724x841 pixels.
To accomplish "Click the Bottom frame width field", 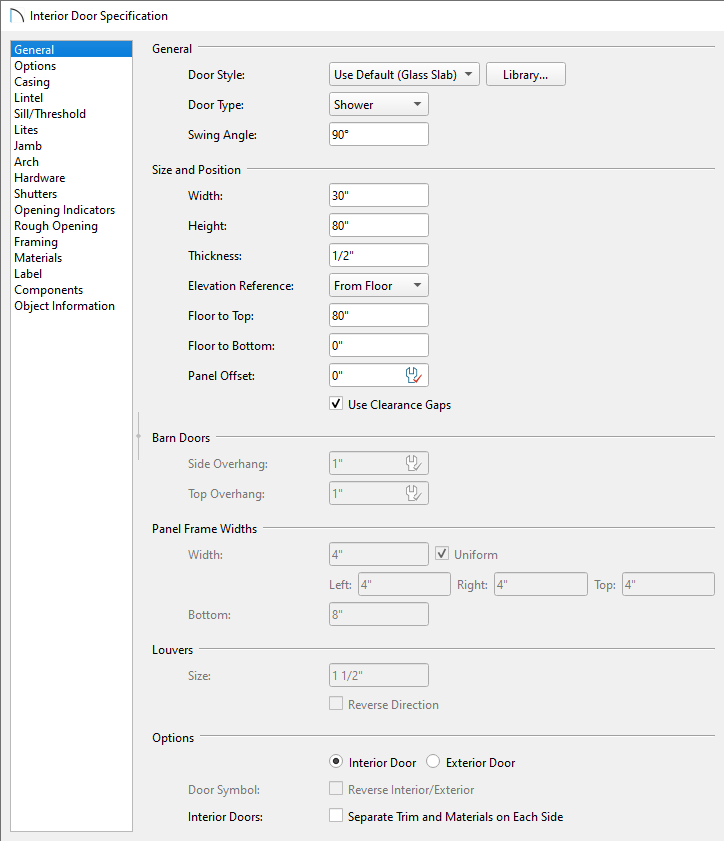I will pyautogui.click(x=379, y=614).
